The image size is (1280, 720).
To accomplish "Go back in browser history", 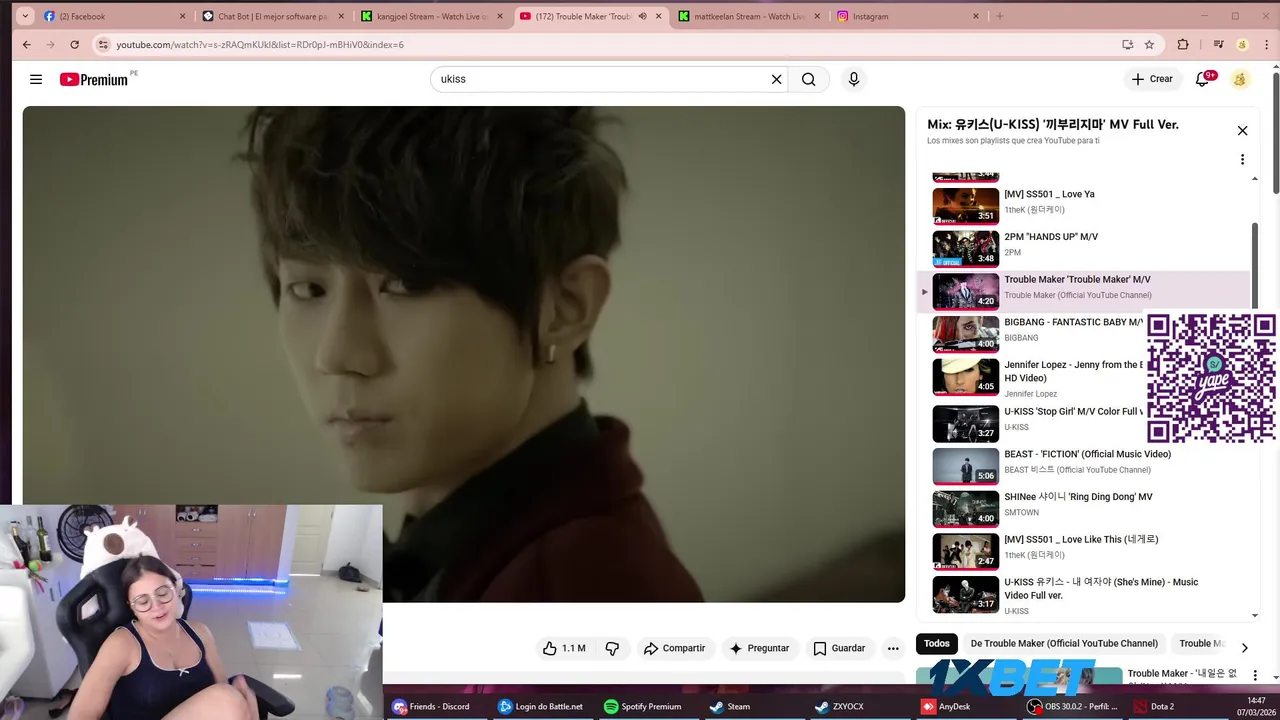I will (x=27, y=44).
